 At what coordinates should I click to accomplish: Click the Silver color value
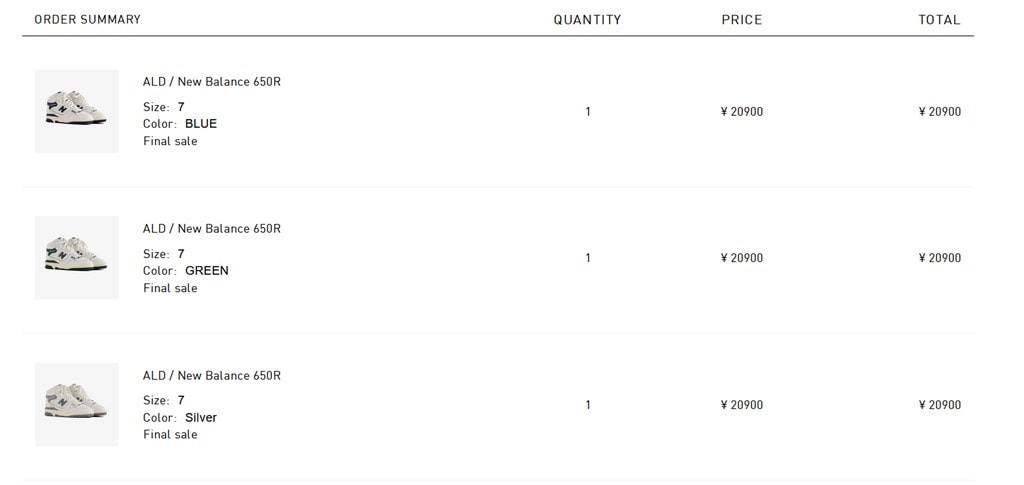(201, 418)
